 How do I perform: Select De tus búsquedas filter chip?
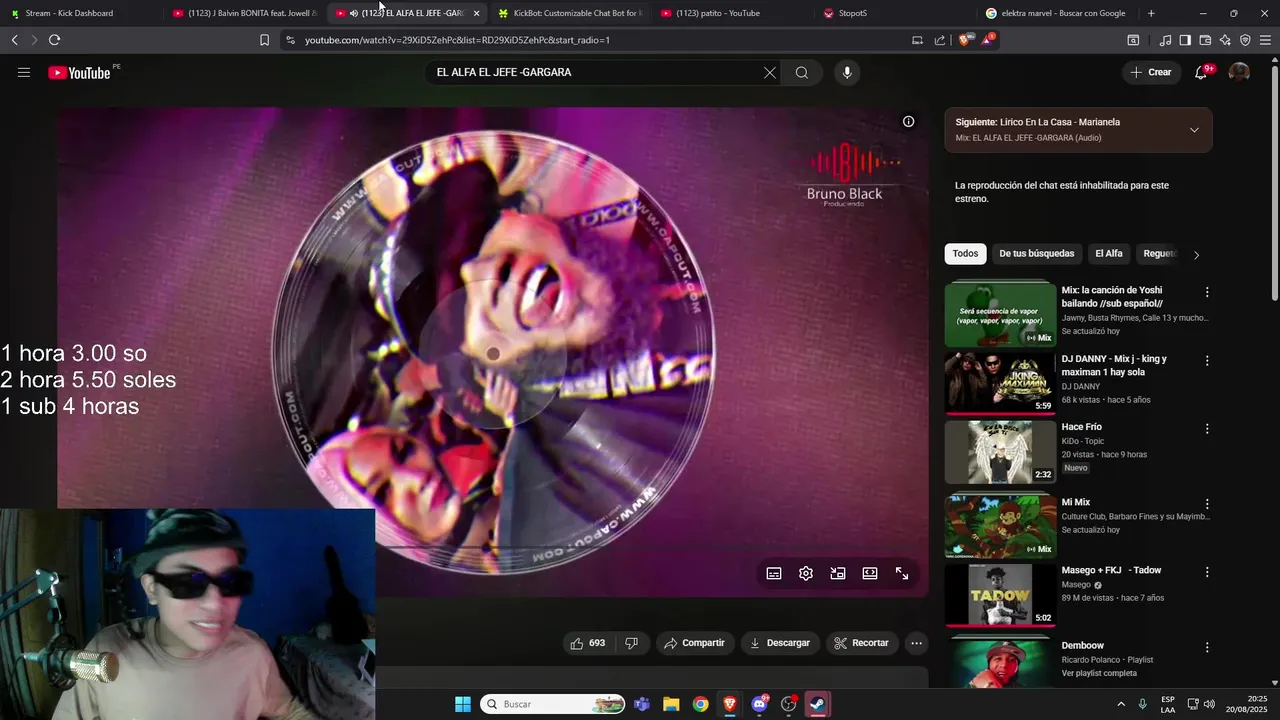(x=1036, y=254)
